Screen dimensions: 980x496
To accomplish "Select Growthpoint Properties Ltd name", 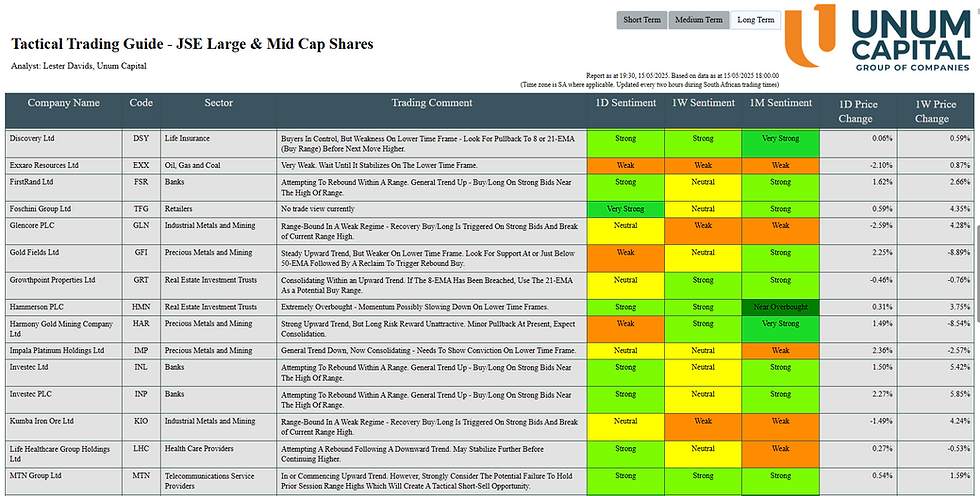I will (x=52, y=280).
